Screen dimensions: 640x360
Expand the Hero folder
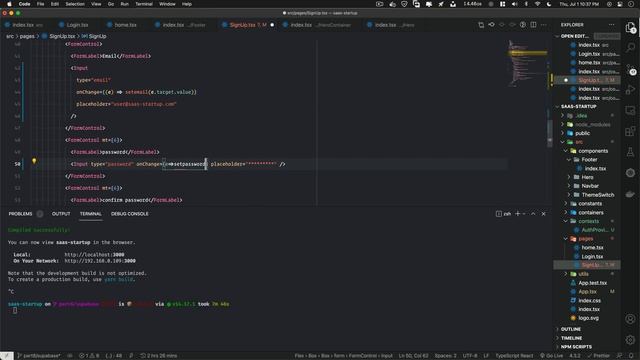pos(587,177)
